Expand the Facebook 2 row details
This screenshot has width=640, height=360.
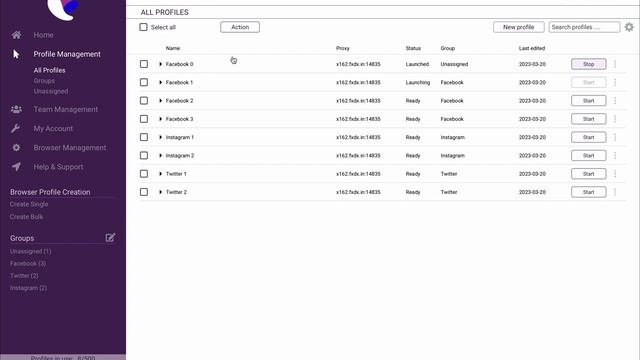click(x=160, y=100)
